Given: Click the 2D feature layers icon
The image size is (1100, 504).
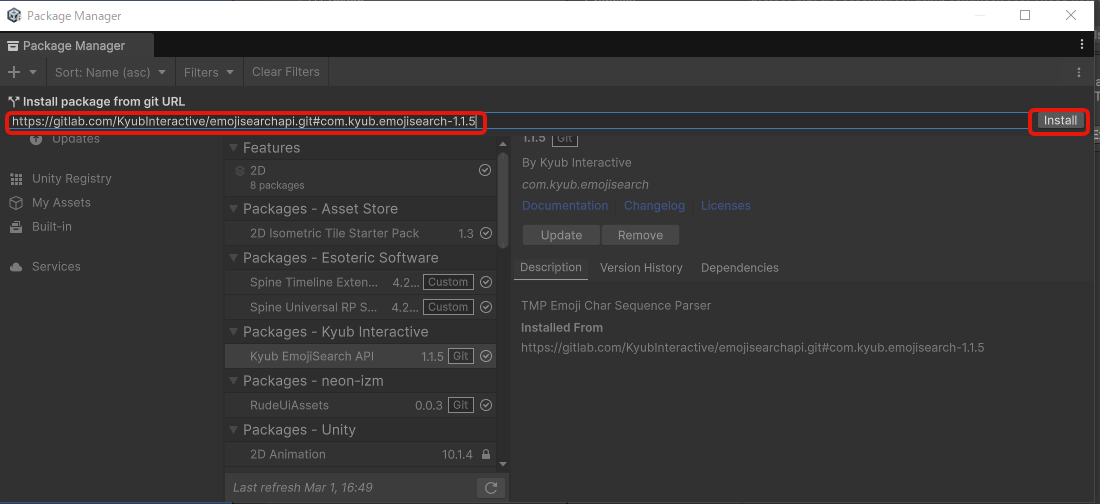Looking at the screenshot, I should (240, 171).
